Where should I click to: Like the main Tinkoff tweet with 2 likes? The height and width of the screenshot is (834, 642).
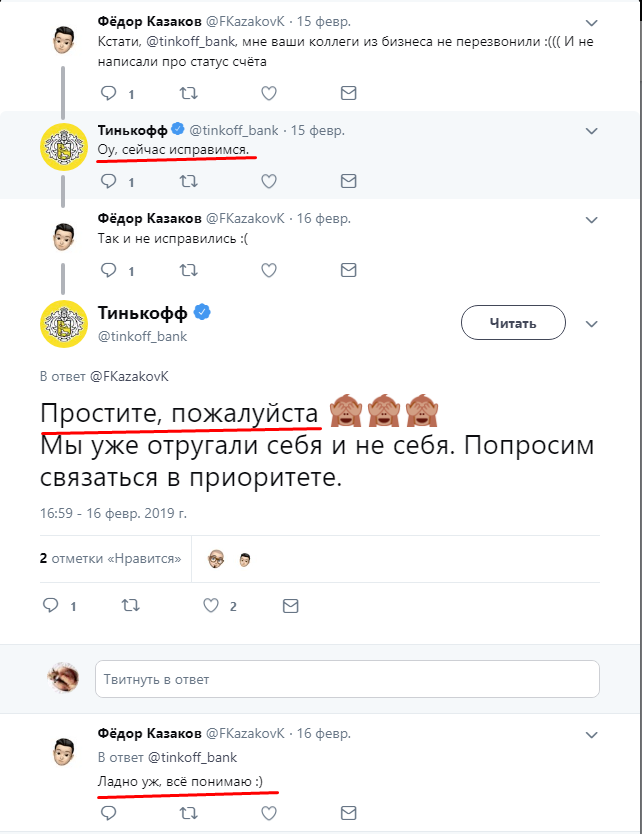click(x=211, y=606)
